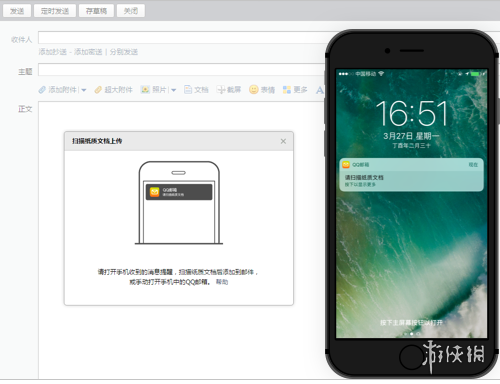Open the 表情 emoji smiley icon
The height and width of the screenshot is (384, 500).
254,89
